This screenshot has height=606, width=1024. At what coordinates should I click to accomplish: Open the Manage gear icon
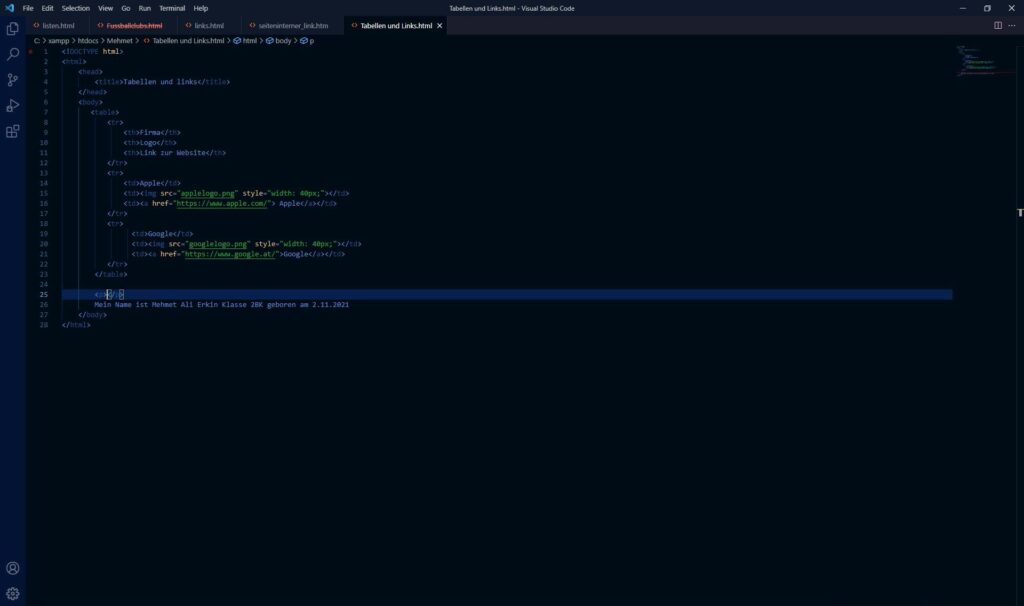tap(13, 593)
